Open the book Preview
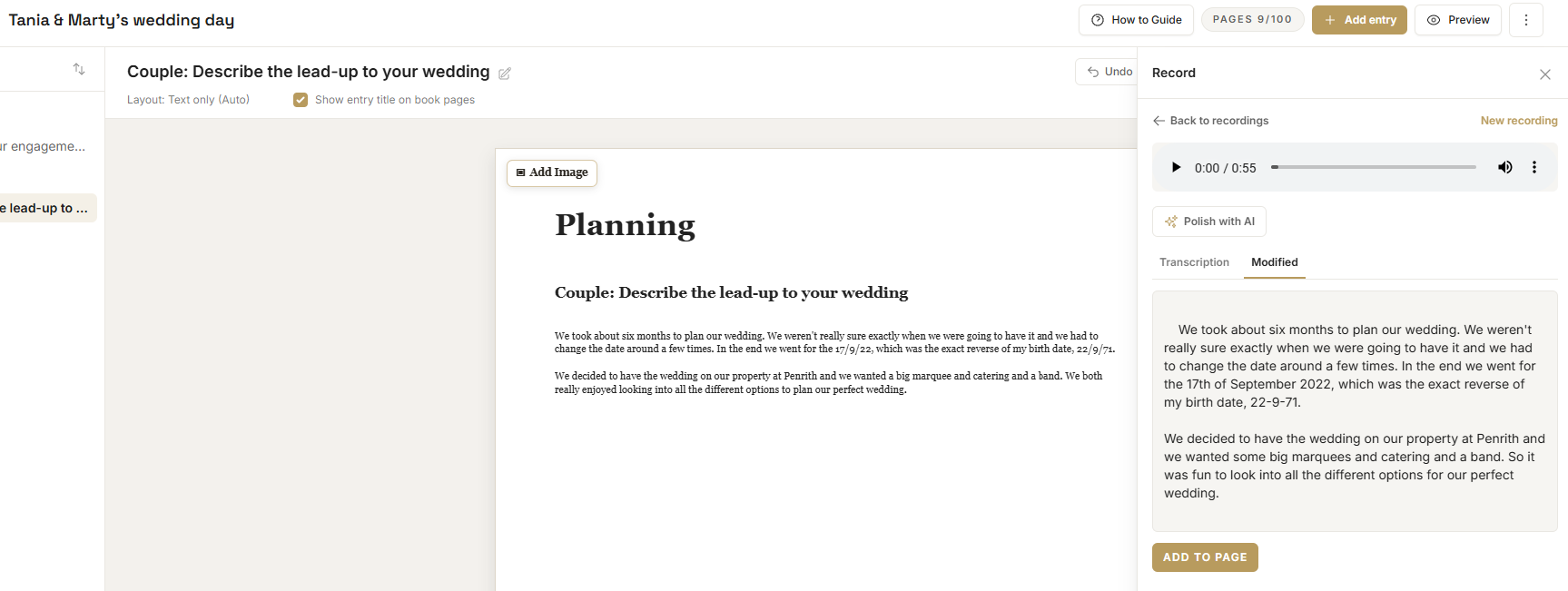This screenshot has width=1568, height=591. [x=1458, y=20]
